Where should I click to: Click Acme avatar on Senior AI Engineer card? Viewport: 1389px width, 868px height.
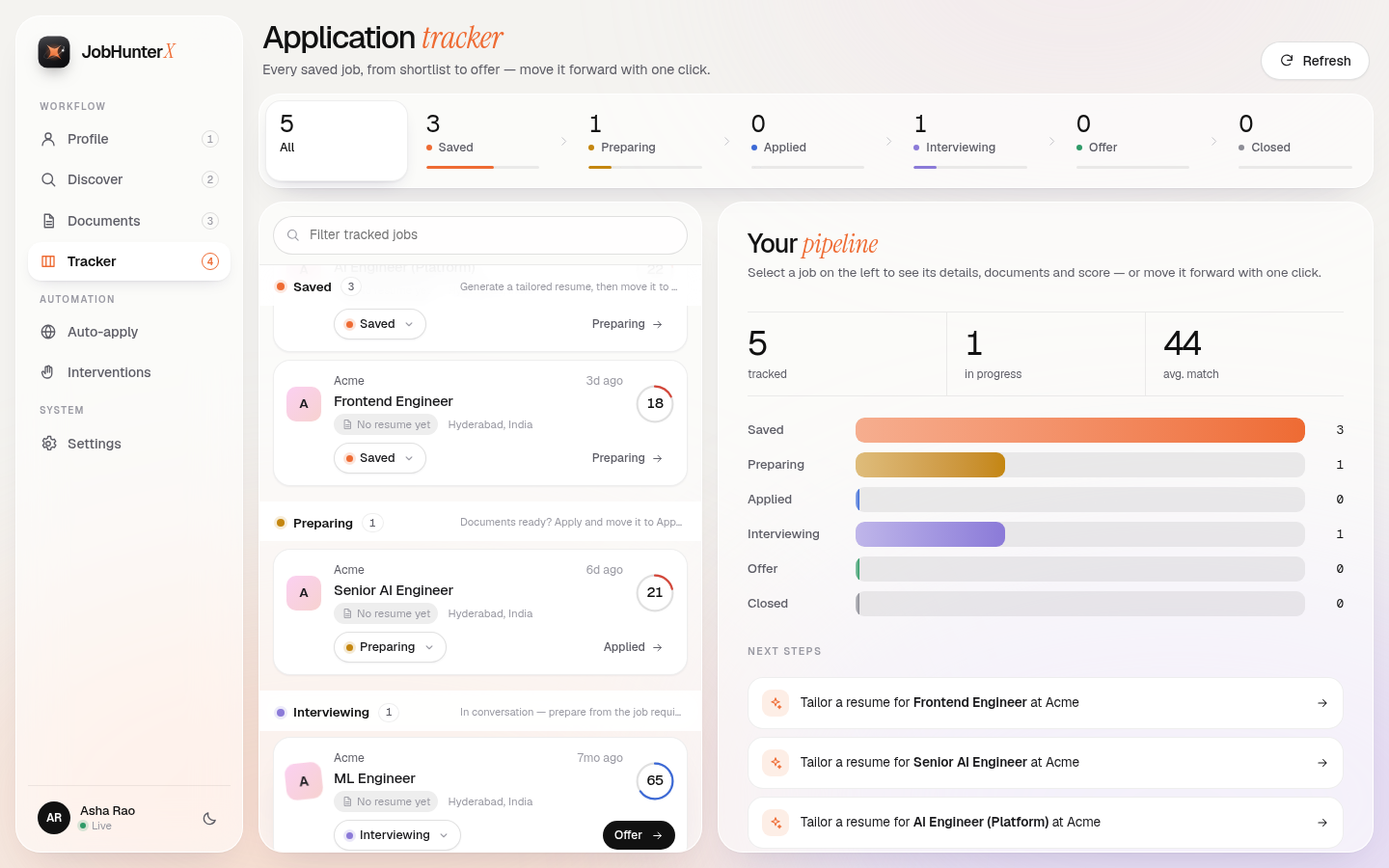point(304,593)
